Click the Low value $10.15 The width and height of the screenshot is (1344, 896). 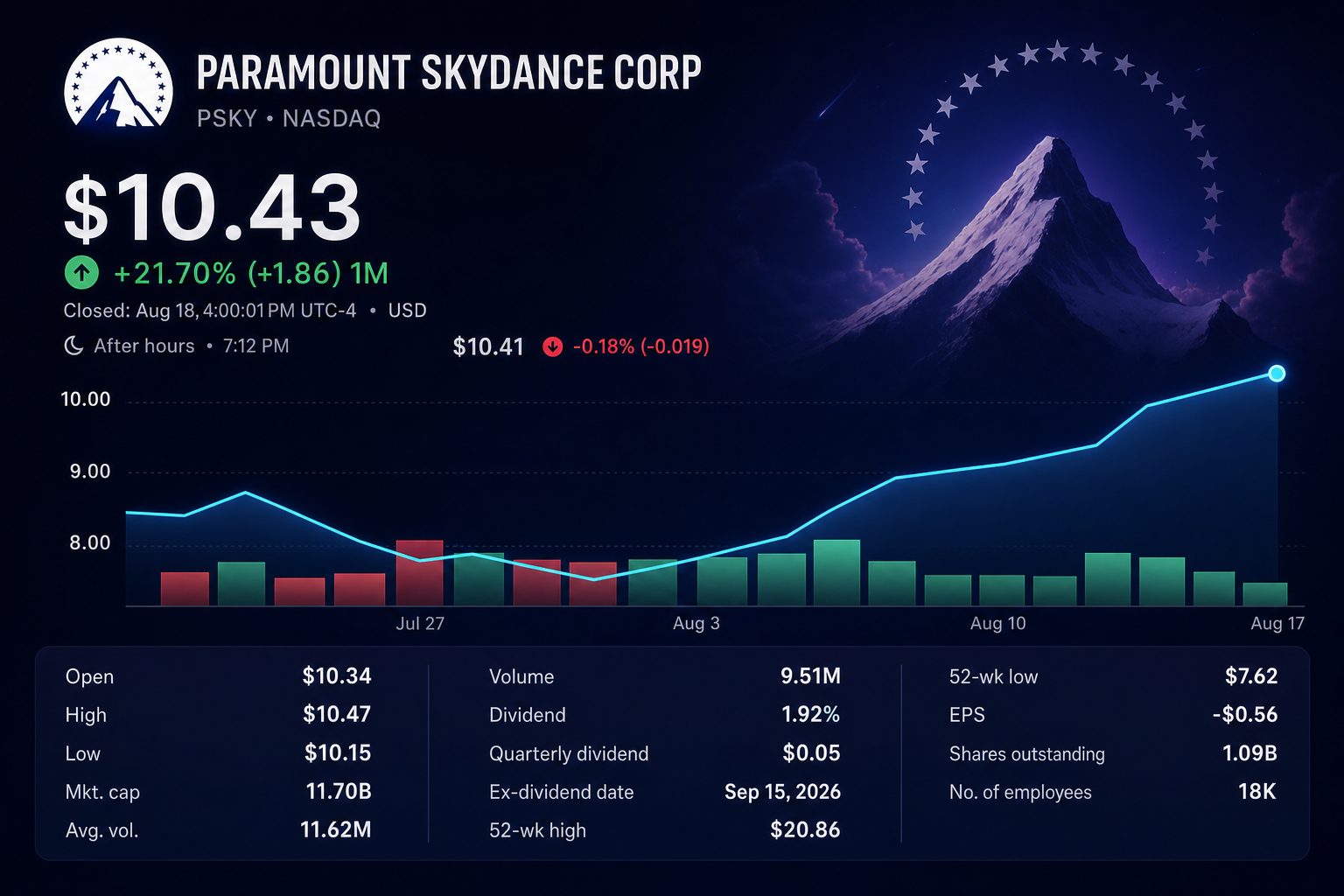(x=338, y=753)
